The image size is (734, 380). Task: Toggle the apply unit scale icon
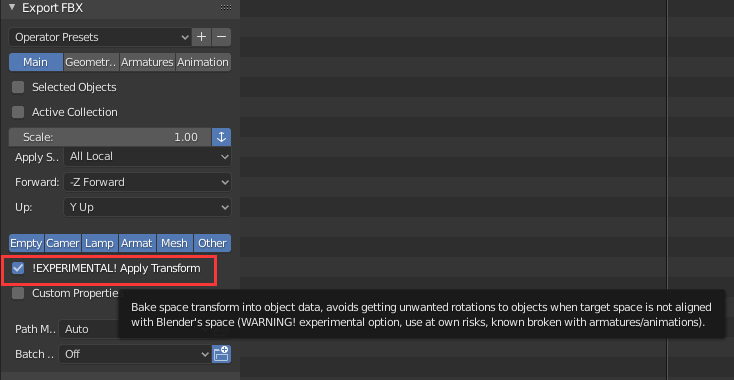(221, 137)
